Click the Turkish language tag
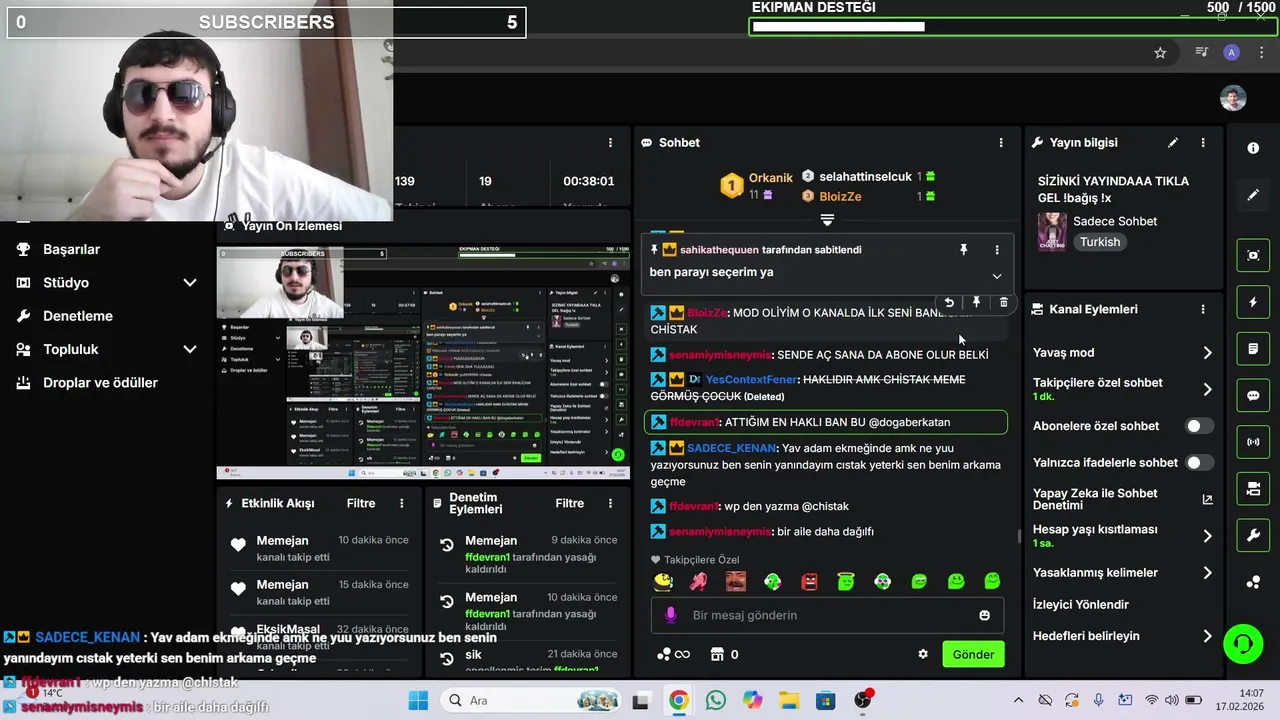 [x=1100, y=242]
